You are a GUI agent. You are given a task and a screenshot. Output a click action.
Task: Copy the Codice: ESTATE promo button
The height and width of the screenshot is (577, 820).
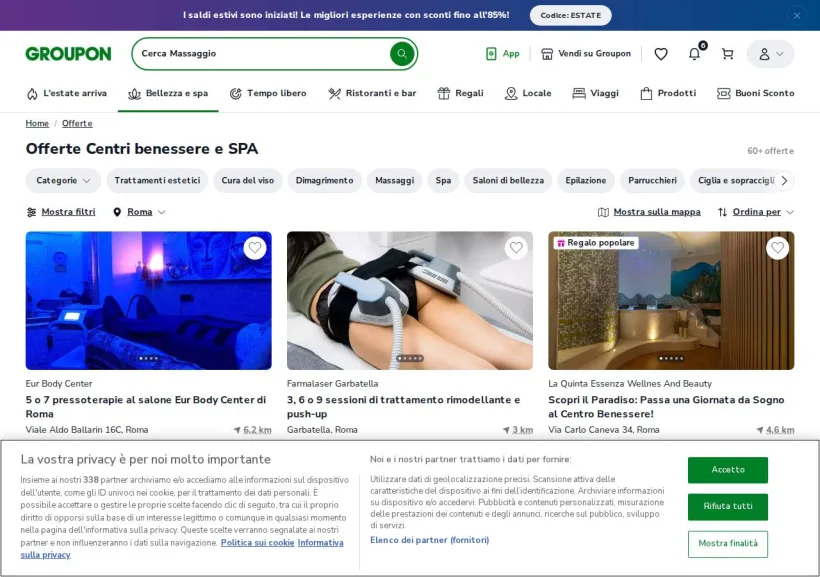[571, 16]
